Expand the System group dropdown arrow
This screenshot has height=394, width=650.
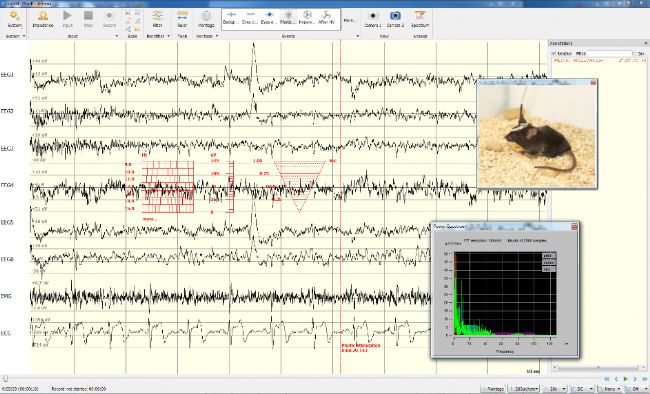pos(24,36)
